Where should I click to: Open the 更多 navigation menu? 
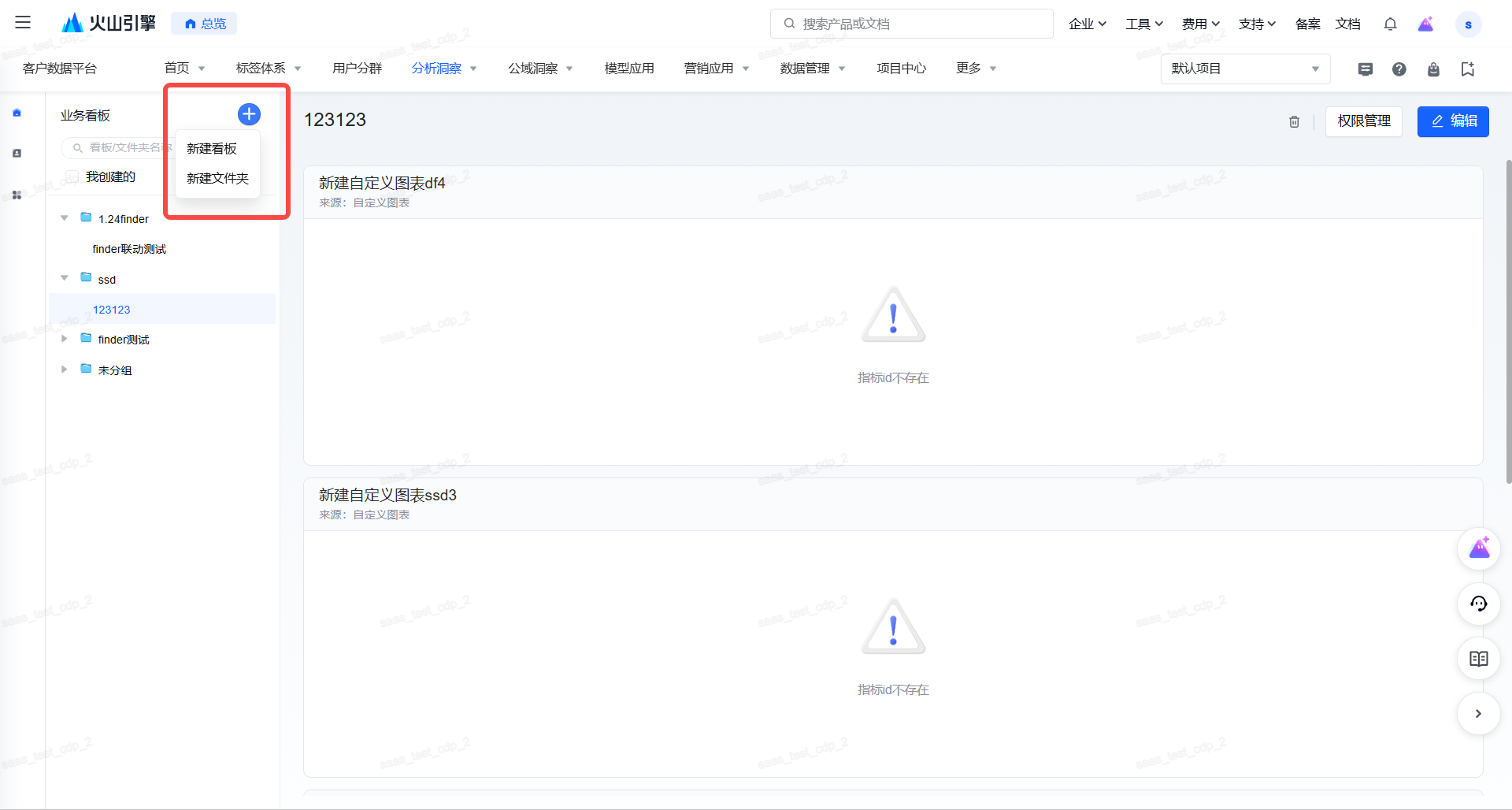pos(976,69)
